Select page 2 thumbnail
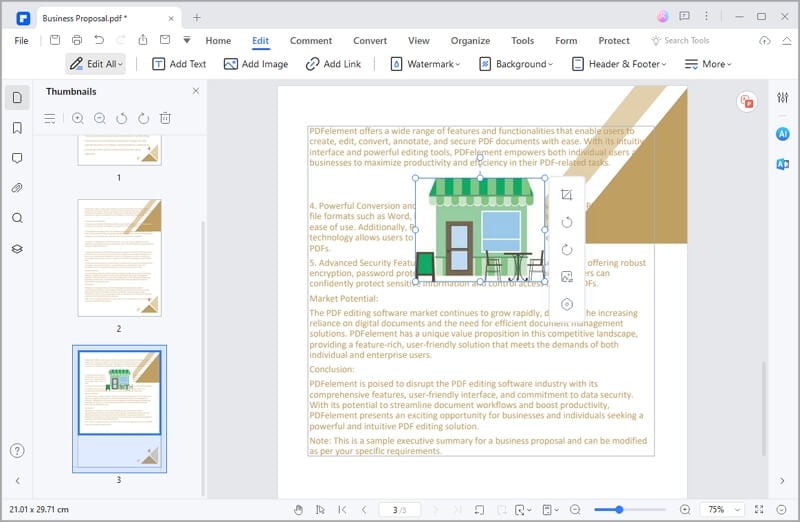 click(x=119, y=258)
